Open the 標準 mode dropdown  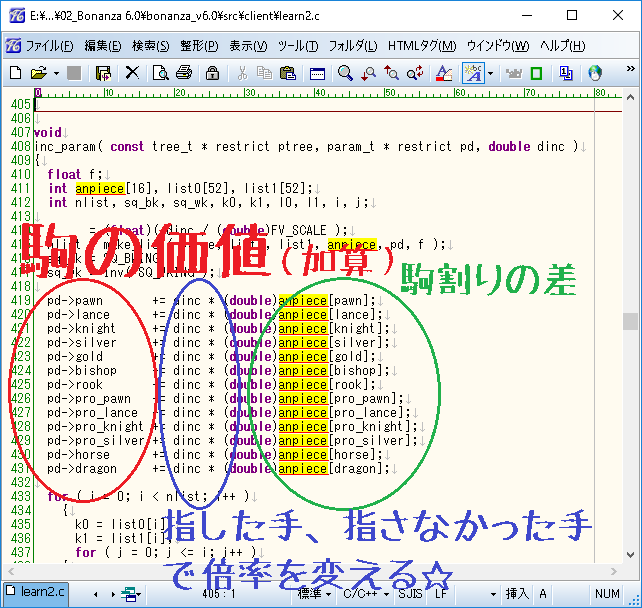[314, 594]
